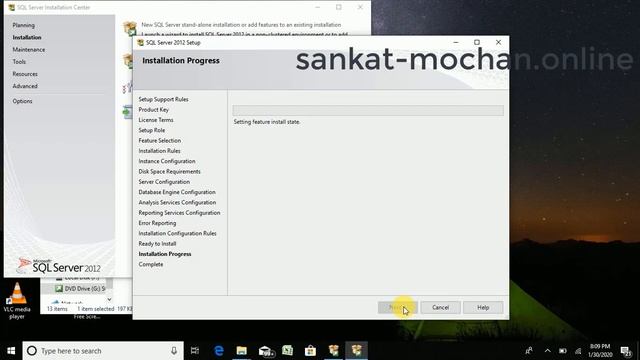Maximize the SQL Server 2012 Setup window
This screenshot has width=640, height=360.
pos(477,42)
